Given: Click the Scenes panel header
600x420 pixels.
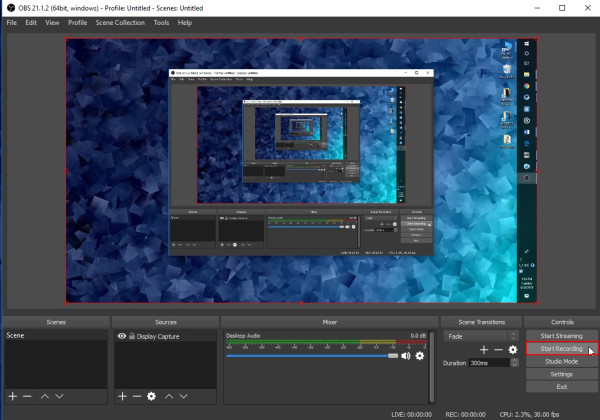Looking at the screenshot, I should click(56, 322).
